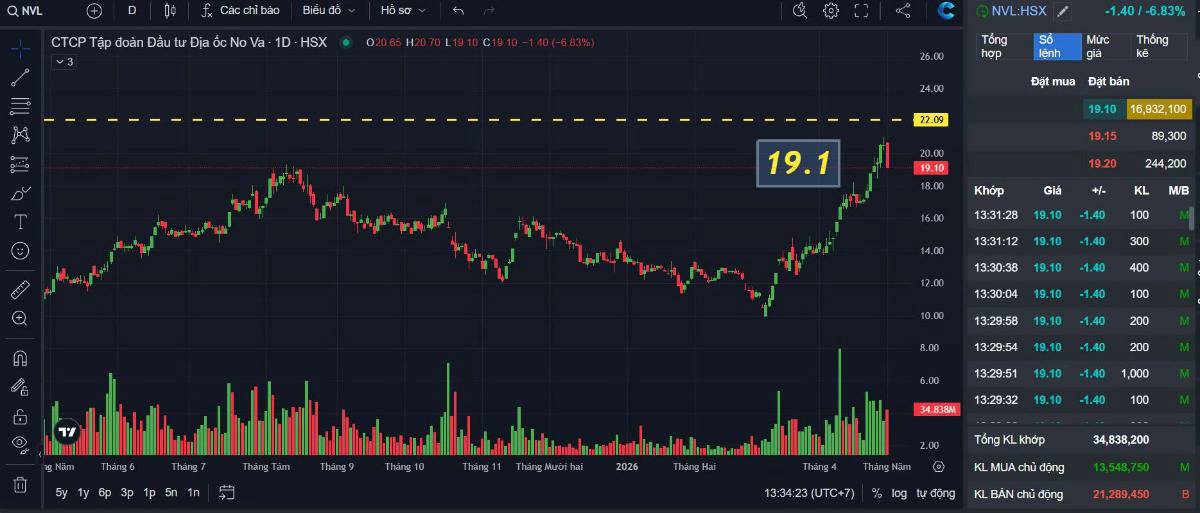
Task: Click the quick search icon in top bar
Action: [x=799, y=11]
